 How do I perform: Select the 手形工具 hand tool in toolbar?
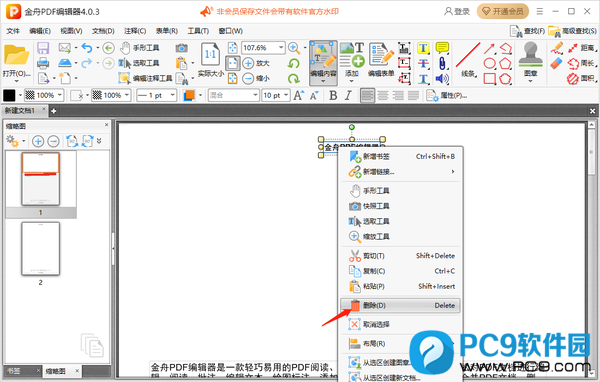coord(139,48)
